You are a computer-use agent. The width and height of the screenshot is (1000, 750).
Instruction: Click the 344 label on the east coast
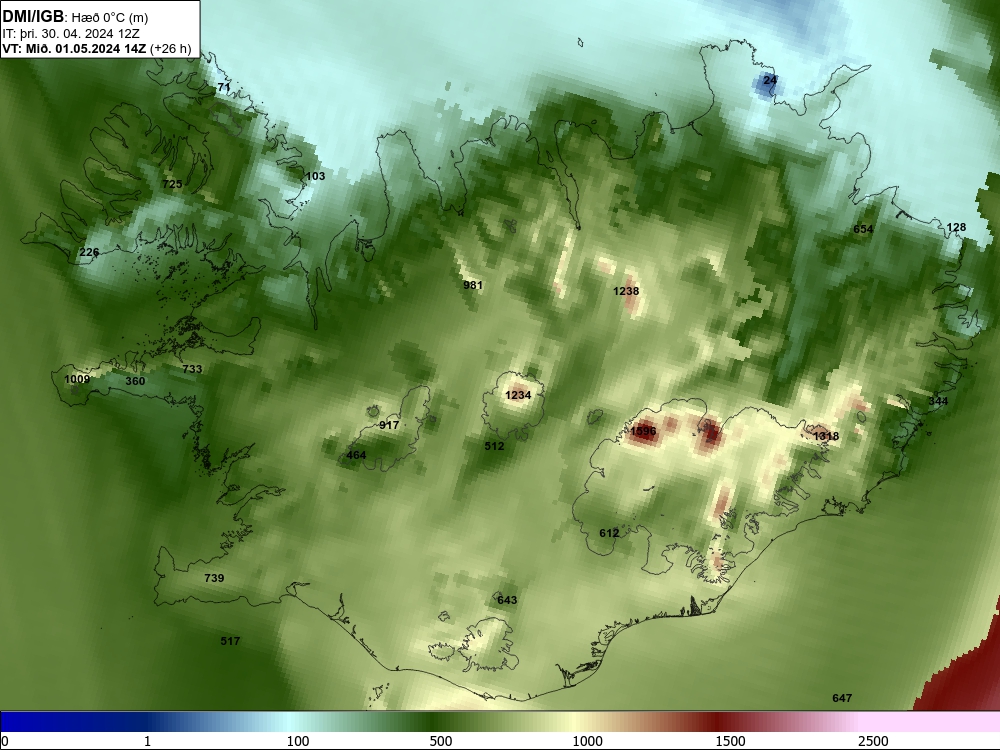click(938, 401)
